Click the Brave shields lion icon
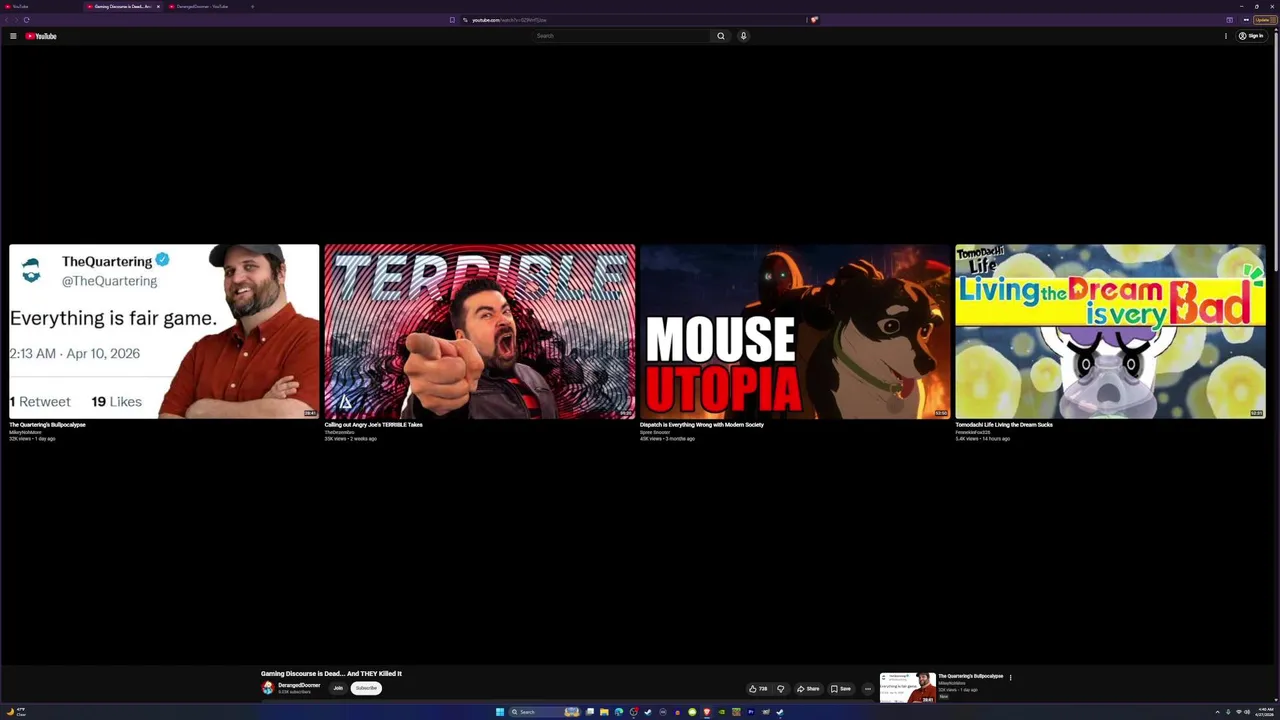Screen dimensions: 1280x720 tap(814, 20)
